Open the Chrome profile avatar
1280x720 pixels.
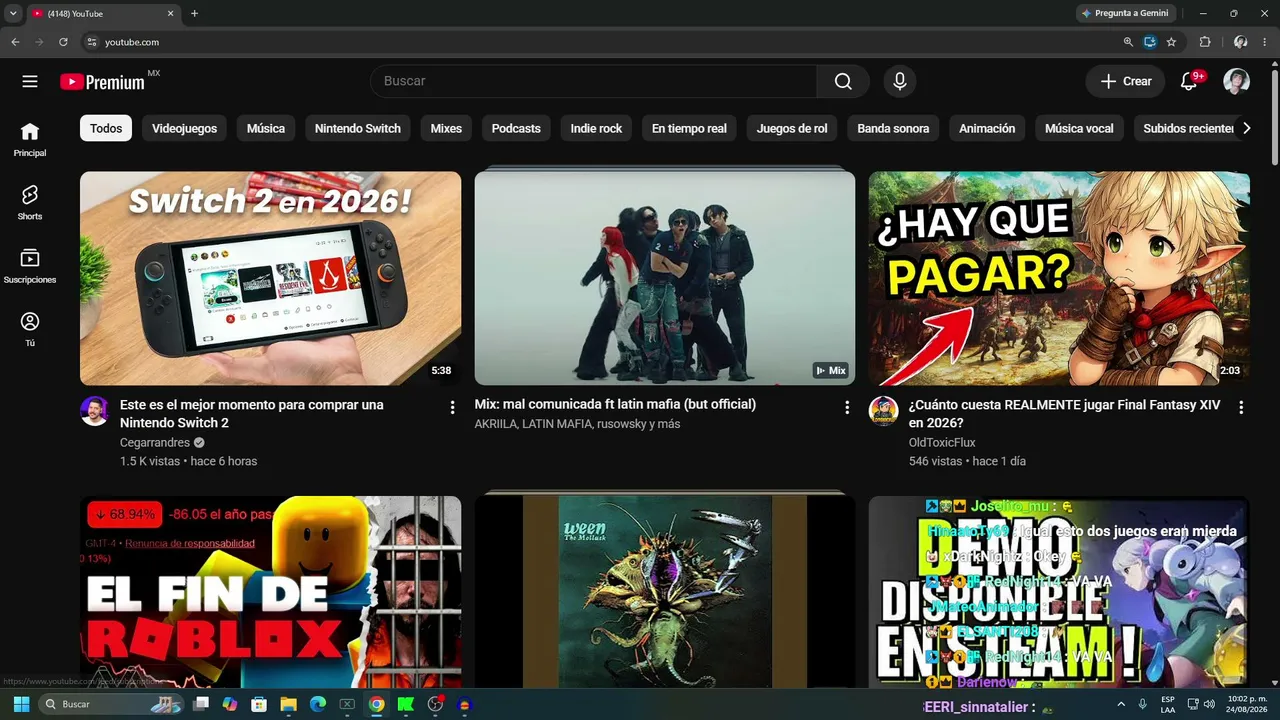click(x=1241, y=42)
